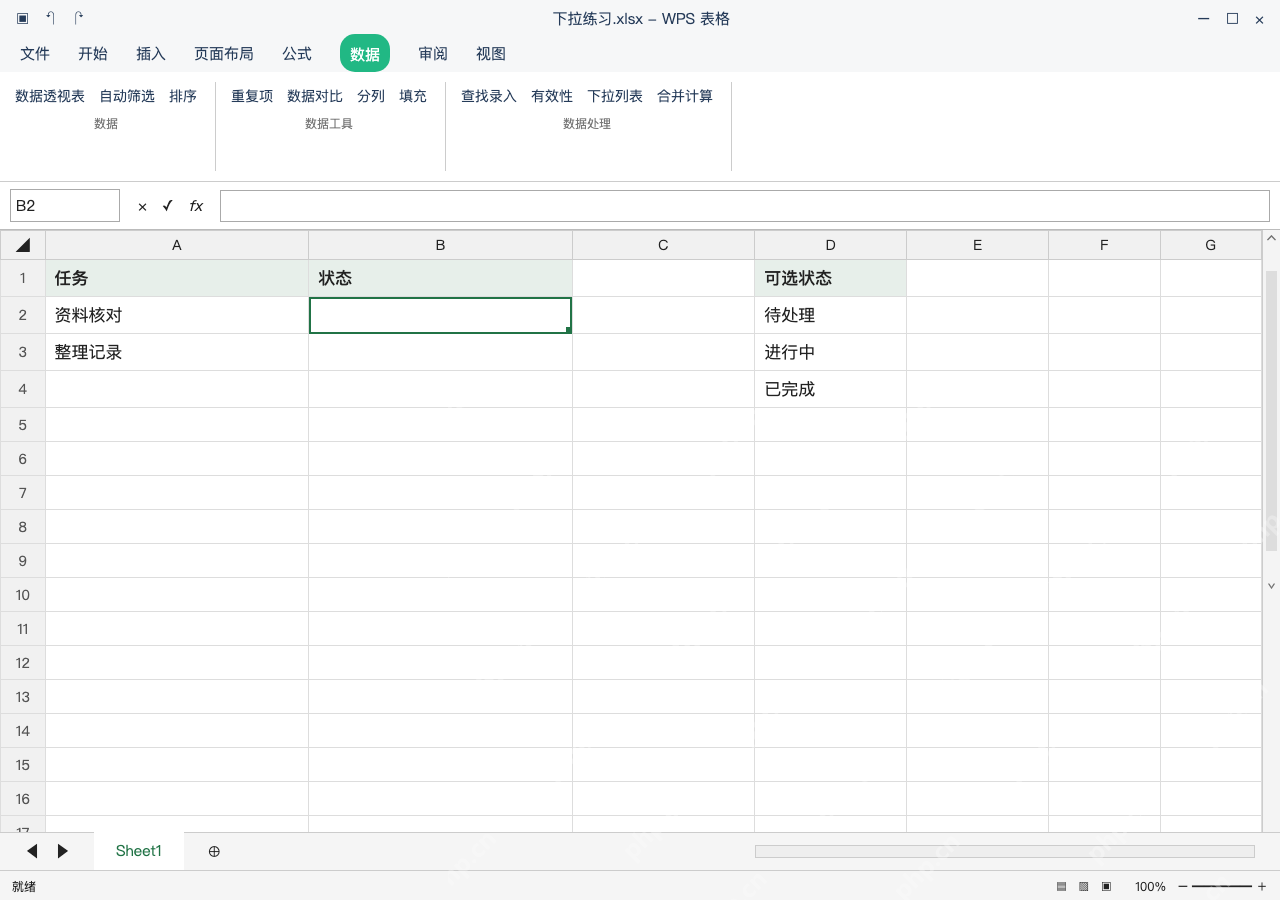The height and width of the screenshot is (900, 1280).
Task: Select cell containing 待处理
Action: point(830,315)
